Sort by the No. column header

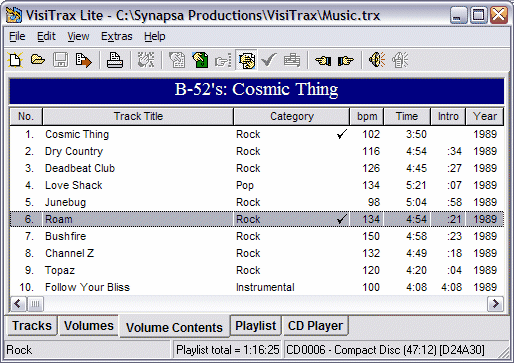26,116
